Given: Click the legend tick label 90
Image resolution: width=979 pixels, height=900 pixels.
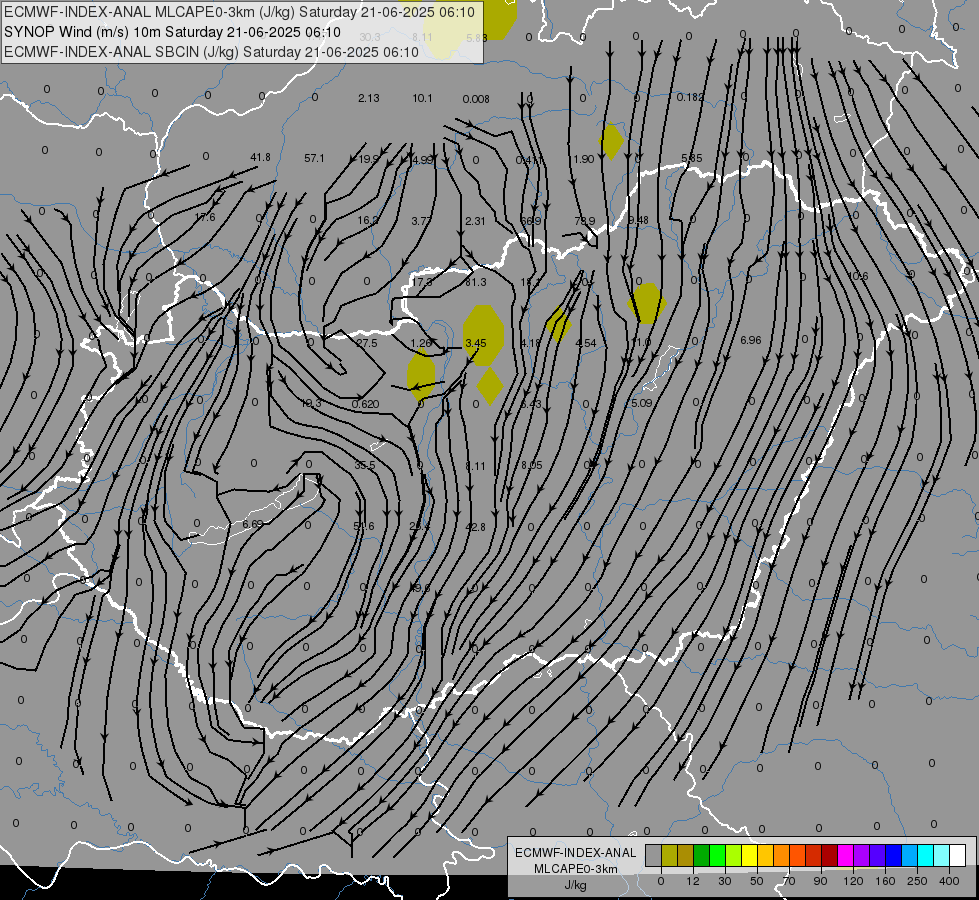Looking at the screenshot, I should pyautogui.click(x=820, y=881).
